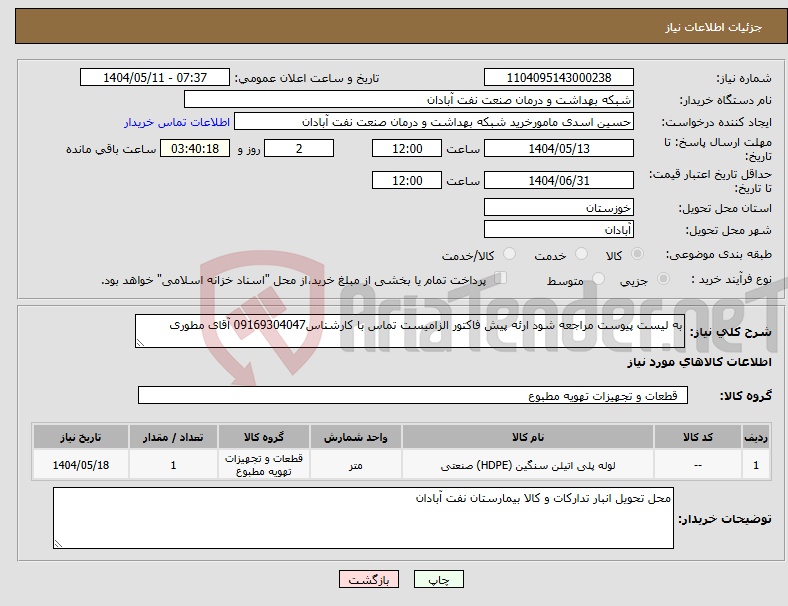Click the price validity date 1404/06/31

[559, 180]
